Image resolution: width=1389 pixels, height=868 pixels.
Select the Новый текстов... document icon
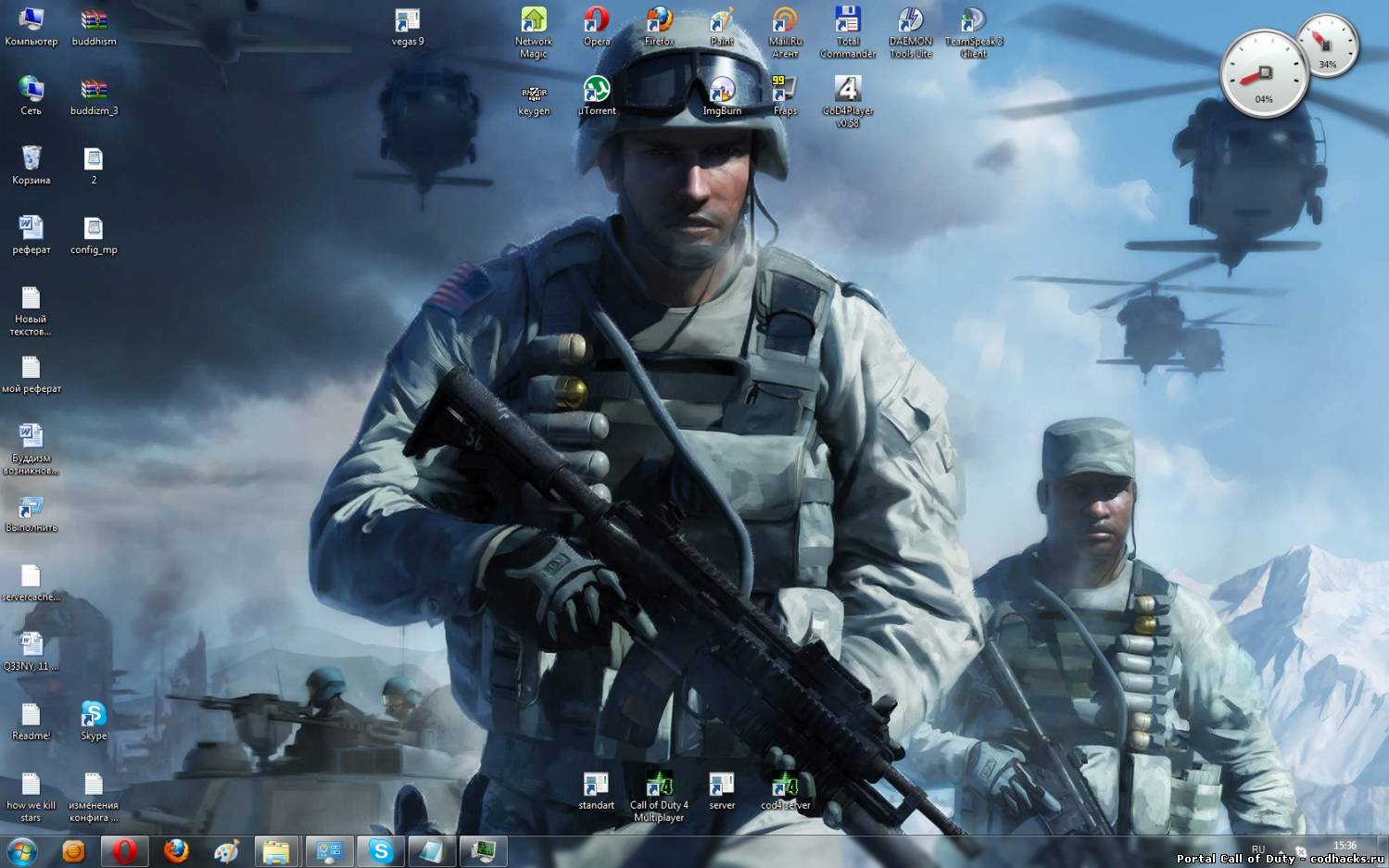click(x=31, y=310)
